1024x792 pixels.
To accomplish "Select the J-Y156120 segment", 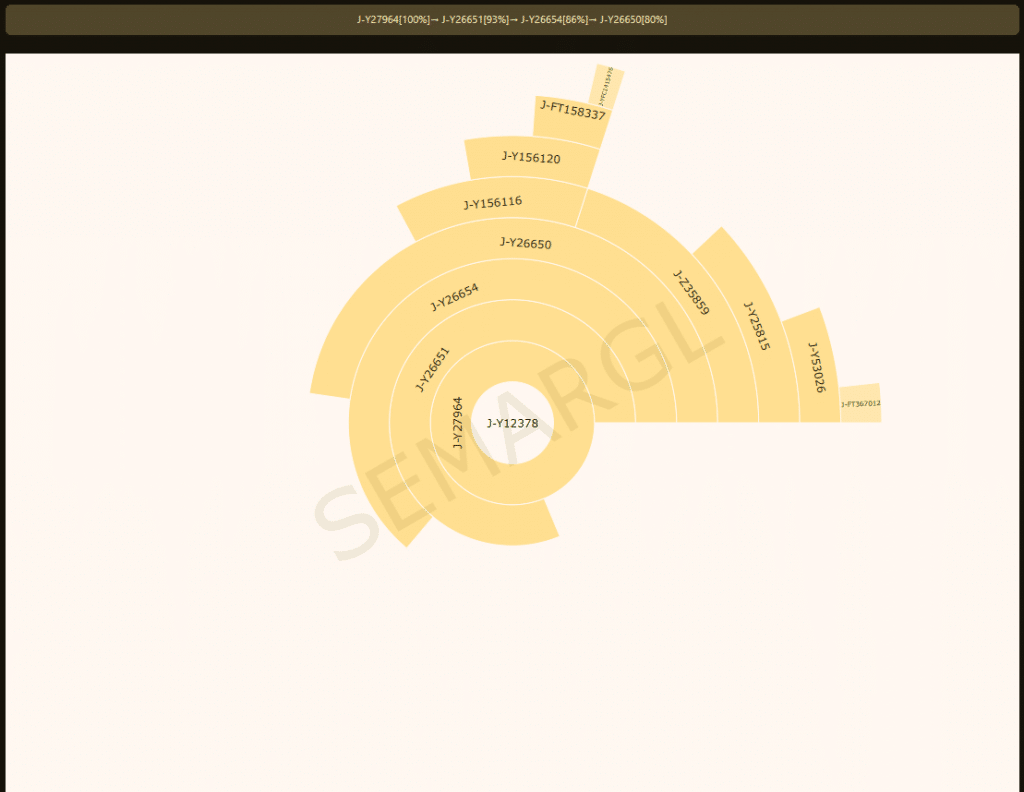I will click(530, 158).
